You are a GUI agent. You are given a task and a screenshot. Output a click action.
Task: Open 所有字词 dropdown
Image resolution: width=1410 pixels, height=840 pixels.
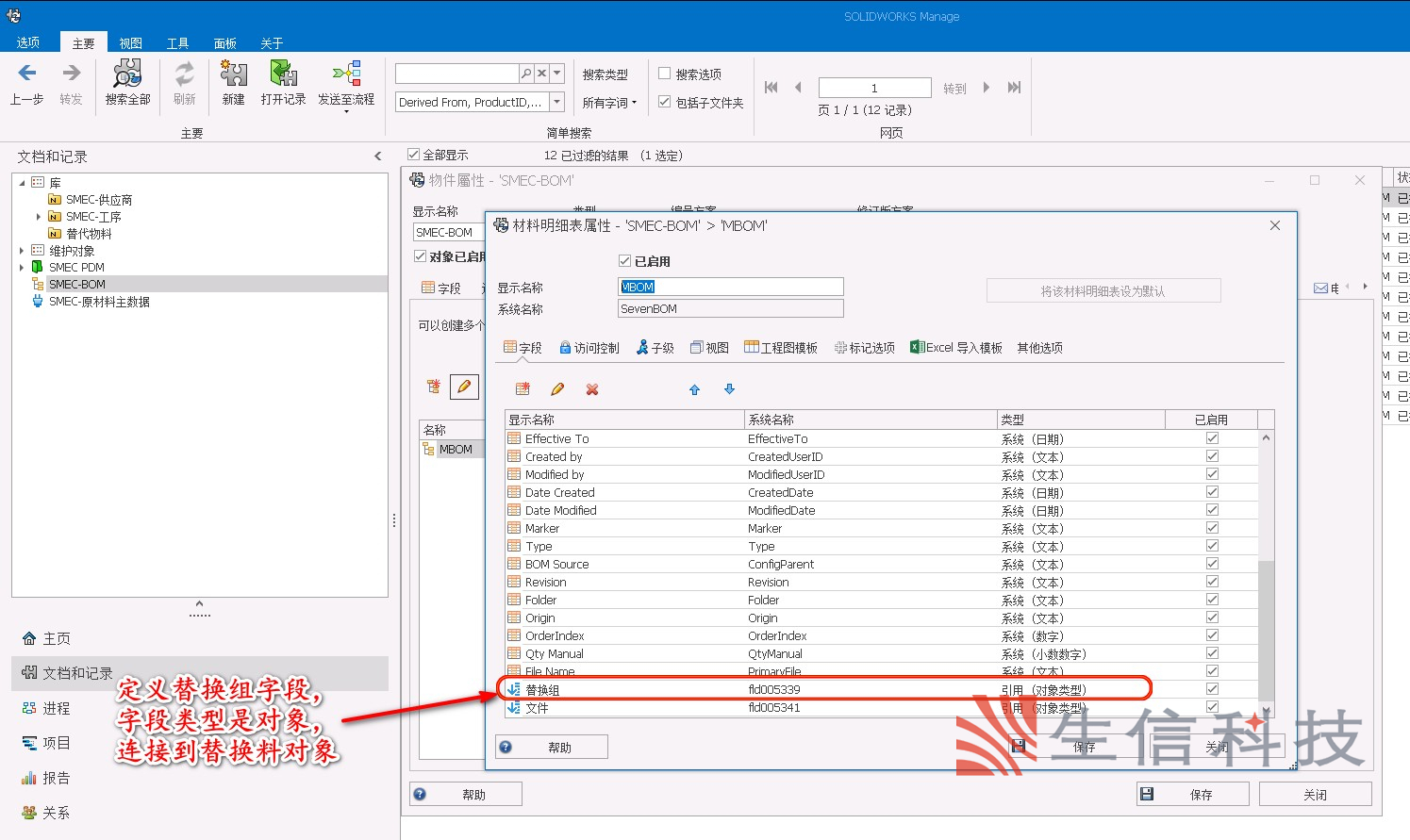[x=609, y=103]
